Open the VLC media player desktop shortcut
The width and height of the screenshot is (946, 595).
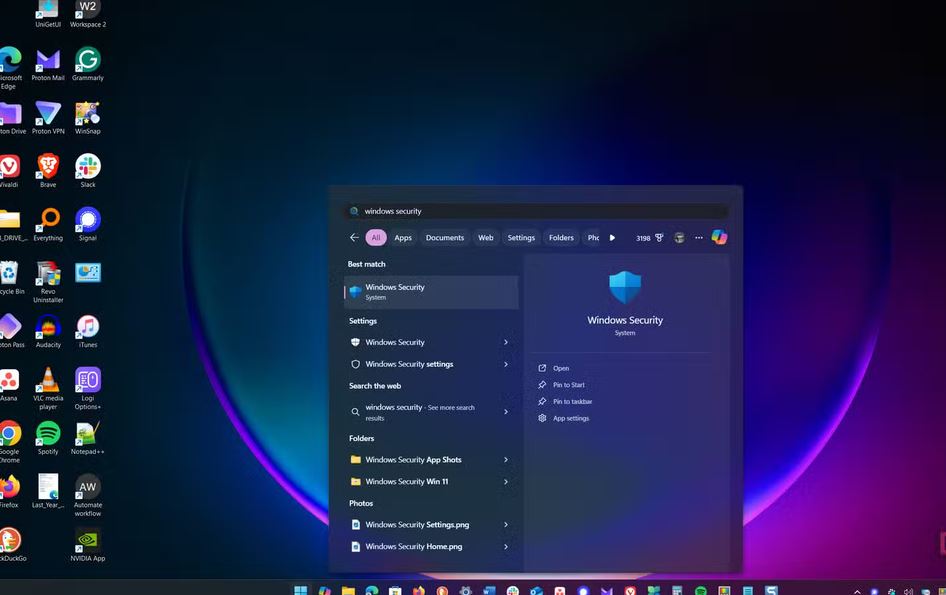(x=48, y=389)
